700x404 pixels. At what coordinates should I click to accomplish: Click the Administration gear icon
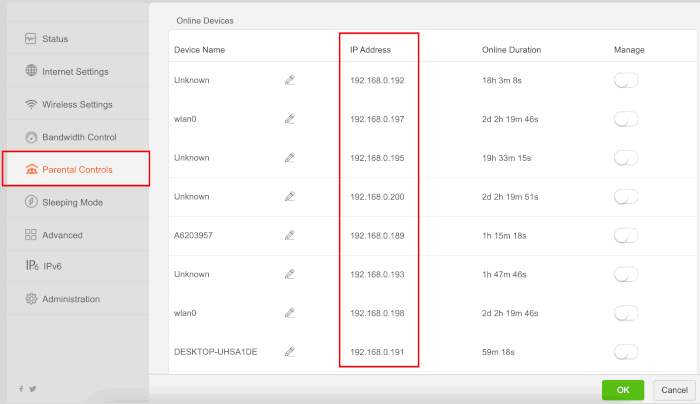point(31,299)
